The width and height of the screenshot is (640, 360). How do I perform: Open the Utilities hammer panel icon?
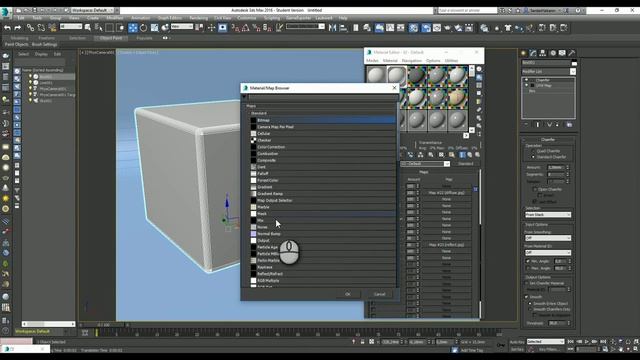pos(572,53)
